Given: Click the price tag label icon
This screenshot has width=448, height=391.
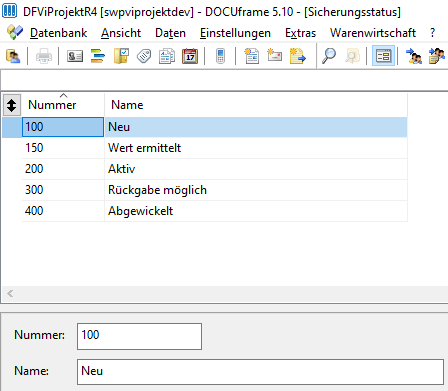Looking at the screenshot, I should 144,56.
